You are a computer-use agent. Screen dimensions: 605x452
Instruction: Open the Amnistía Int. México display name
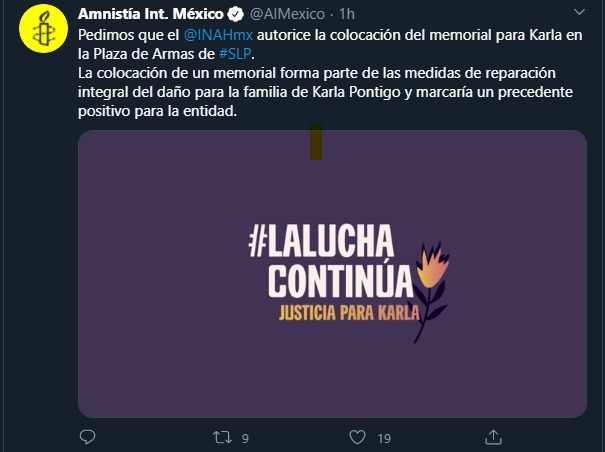(x=150, y=14)
